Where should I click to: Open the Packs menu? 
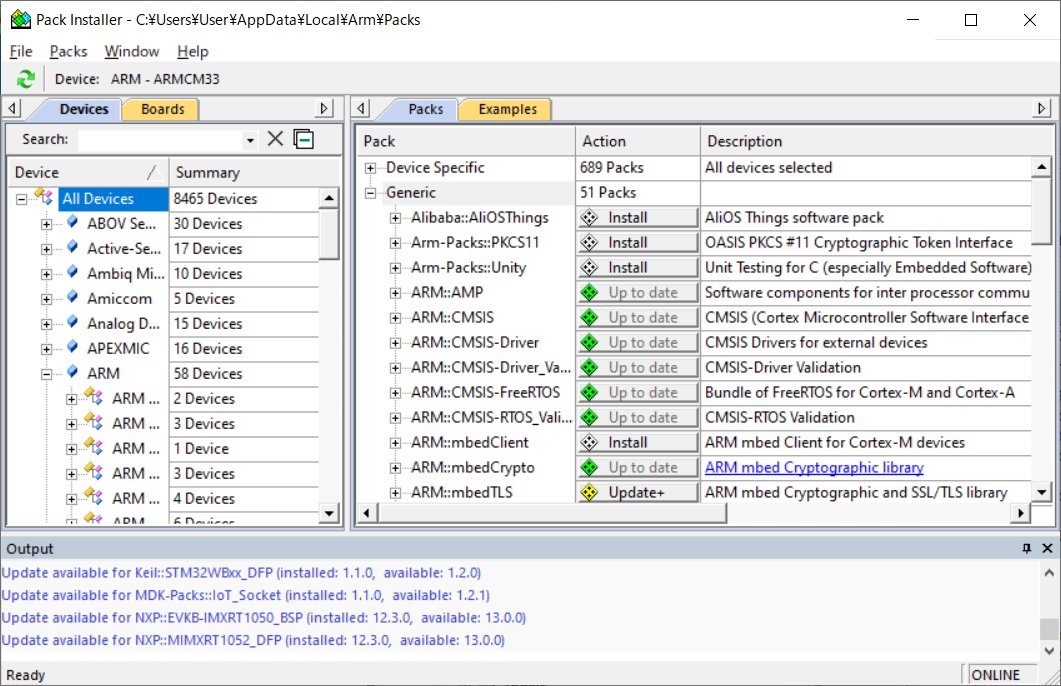68,51
